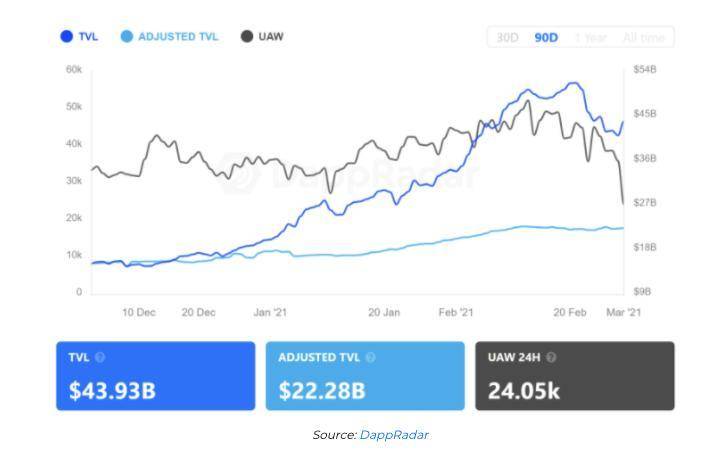Screen dimensions: 701x466
Task: Click the $22.28B Adjusted TVL card
Action: coord(365,376)
